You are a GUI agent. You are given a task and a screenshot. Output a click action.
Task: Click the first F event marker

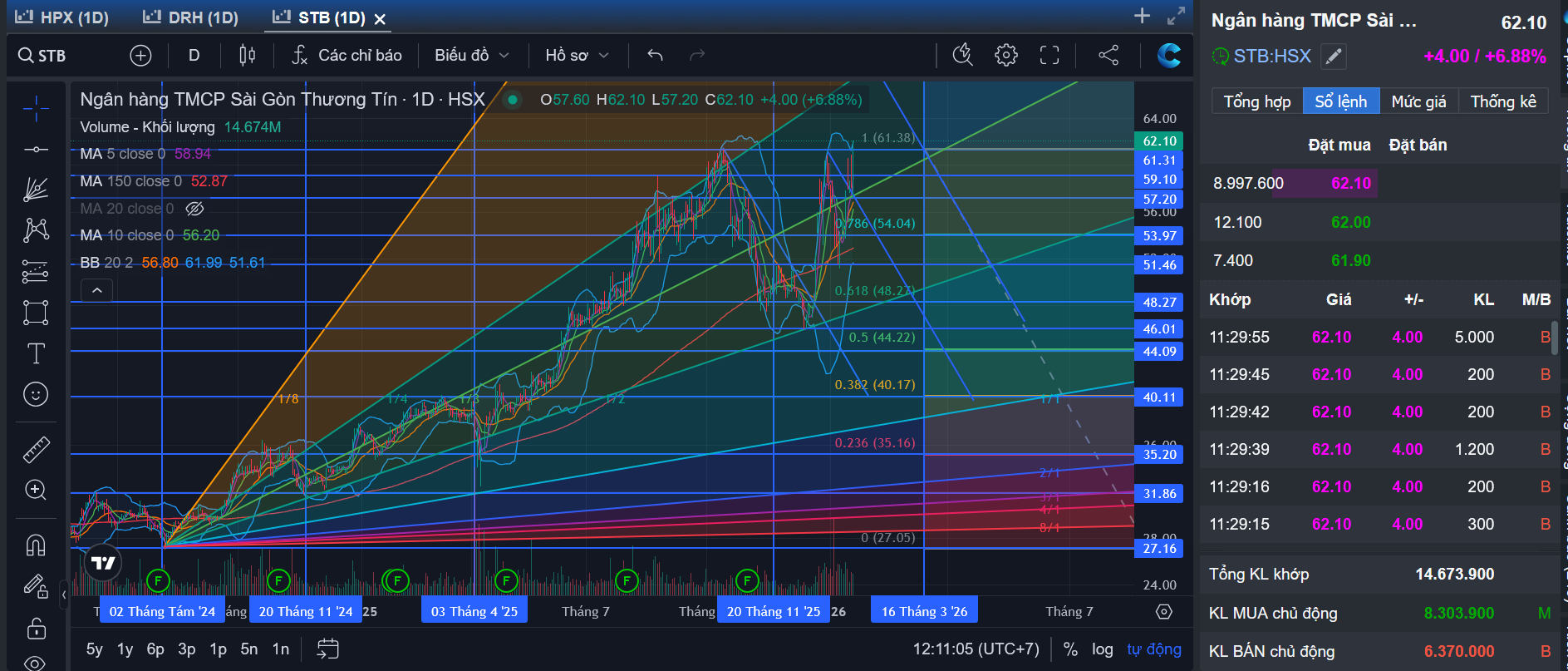pyautogui.click(x=158, y=580)
